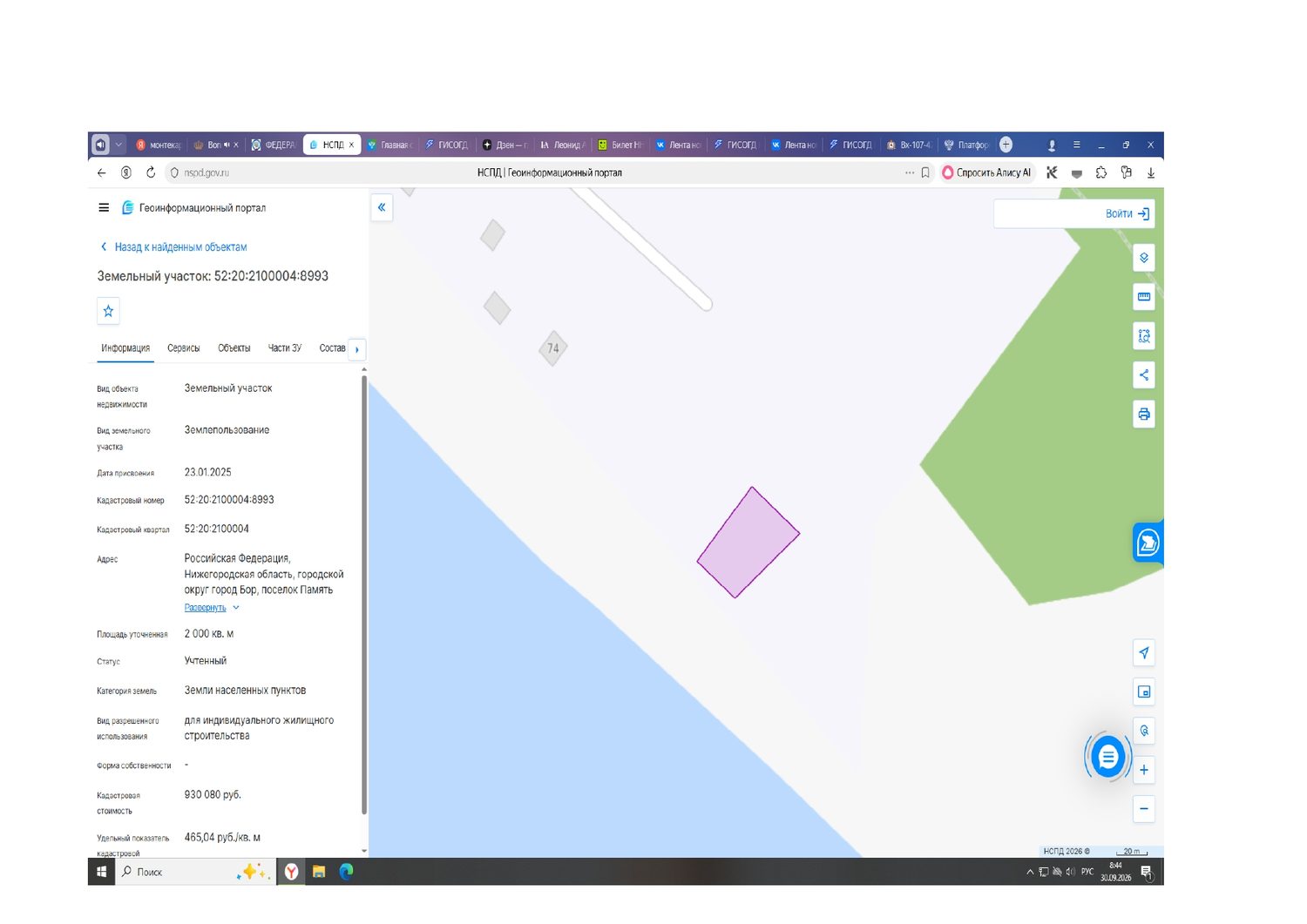
Task: Open browser extensions puzzle icon
Action: (x=1101, y=172)
